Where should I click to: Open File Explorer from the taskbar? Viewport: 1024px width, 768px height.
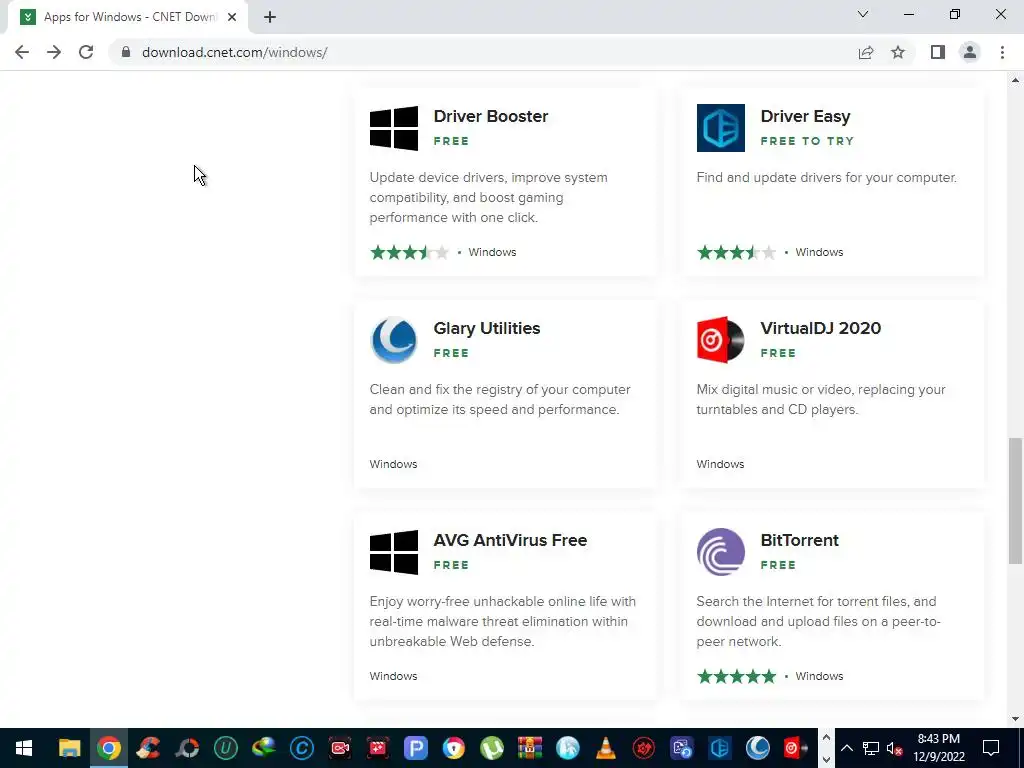tap(69, 748)
